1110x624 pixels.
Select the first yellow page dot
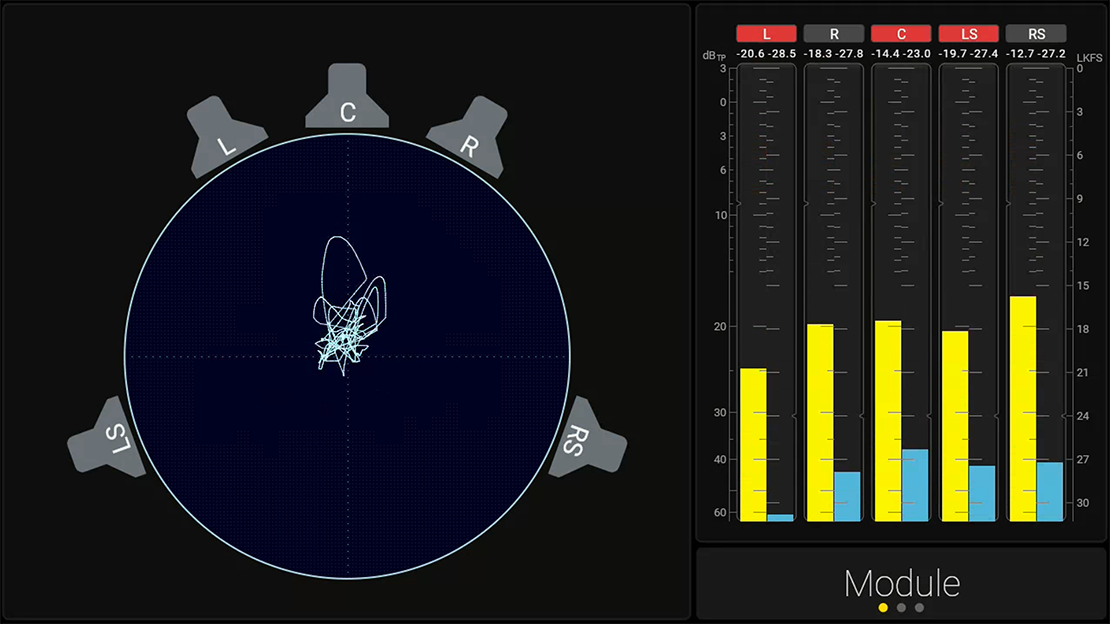point(883,607)
